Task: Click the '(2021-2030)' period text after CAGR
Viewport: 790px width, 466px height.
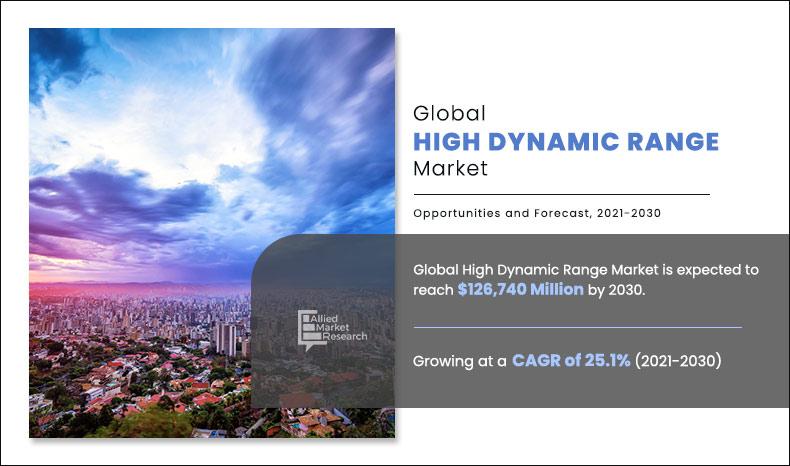Action: pos(678,360)
